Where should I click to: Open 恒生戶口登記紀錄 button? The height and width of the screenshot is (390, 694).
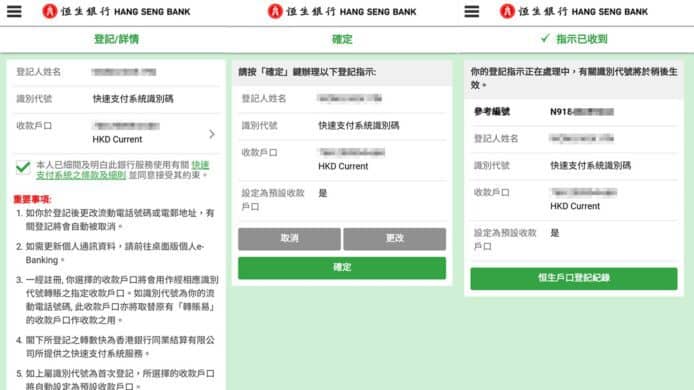pos(574,278)
